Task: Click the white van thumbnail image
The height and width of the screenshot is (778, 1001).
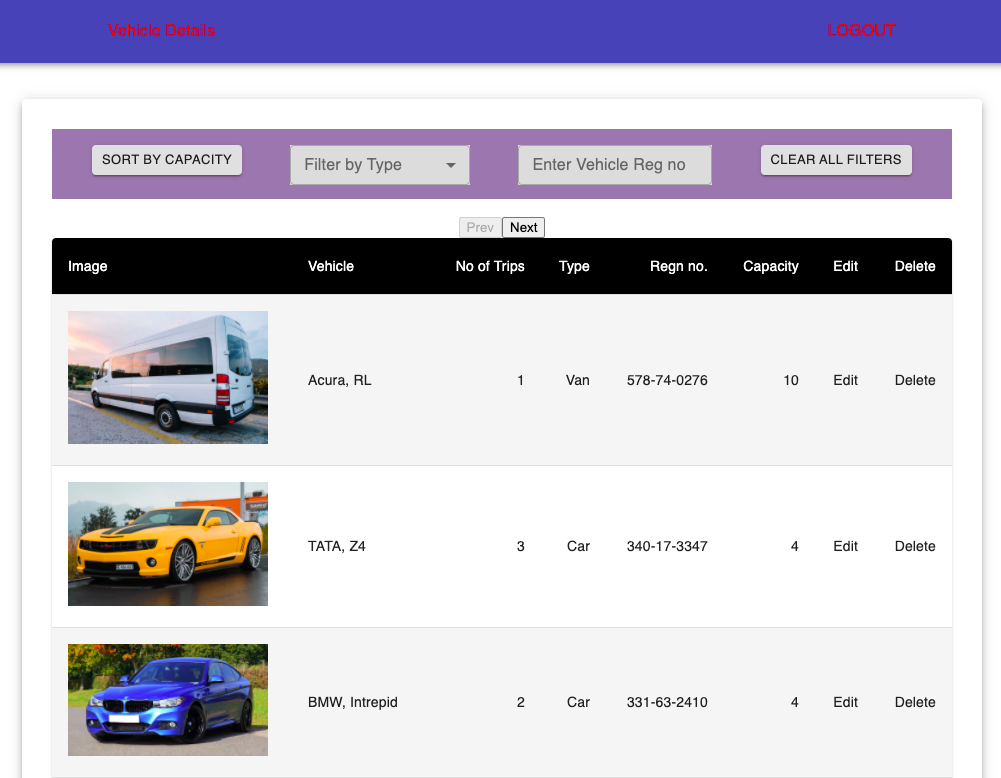Action: click(167, 377)
